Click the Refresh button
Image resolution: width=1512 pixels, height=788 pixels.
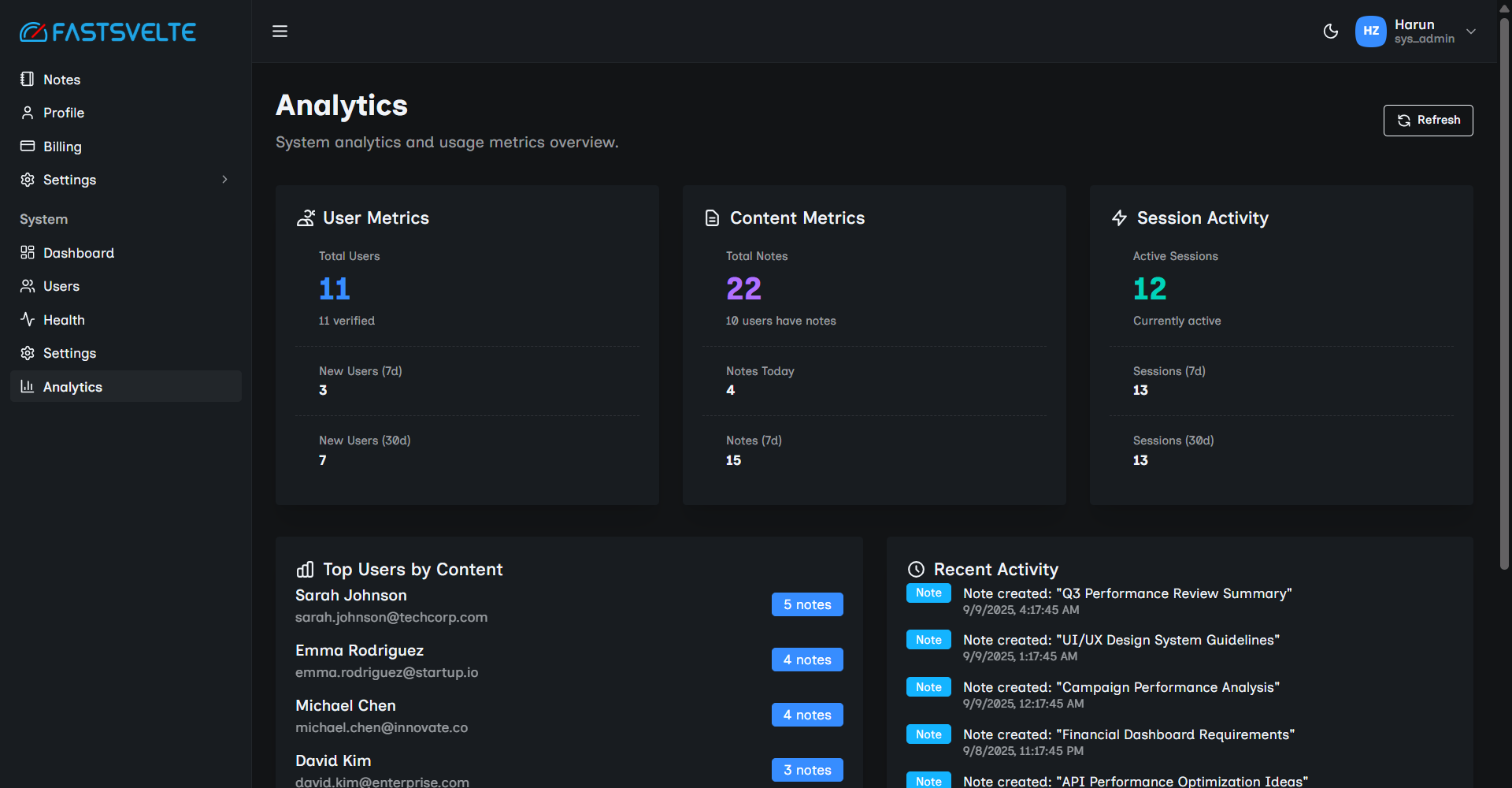1428,121
